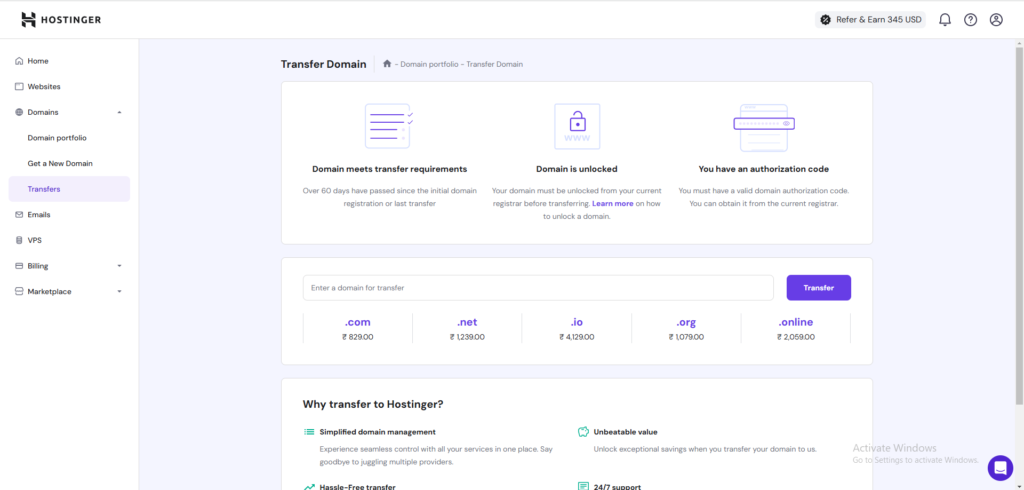Collapse the Domains menu arrow

click(120, 112)
